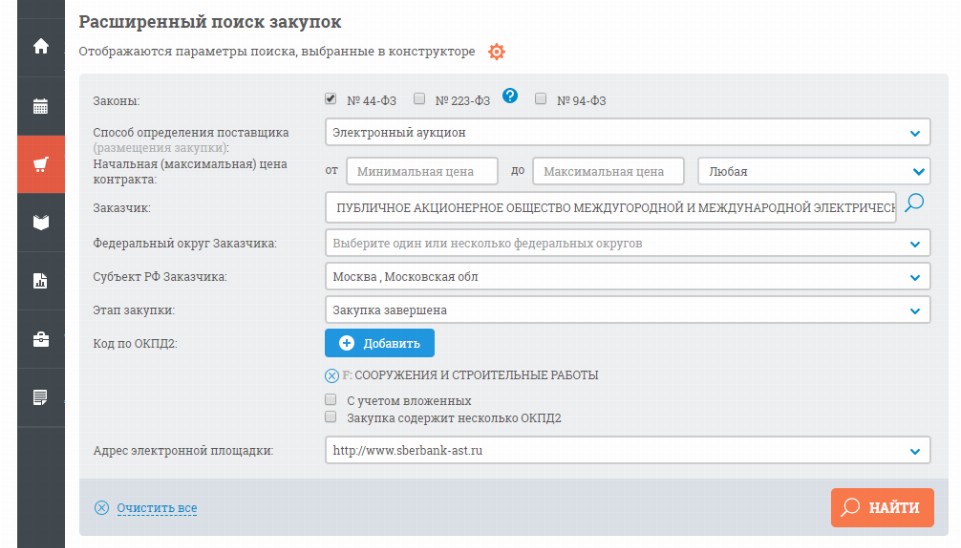Click the orange gear constructor settings icon
The height and width of the screenshot is (548, 961).
click(x=497, y=52)
